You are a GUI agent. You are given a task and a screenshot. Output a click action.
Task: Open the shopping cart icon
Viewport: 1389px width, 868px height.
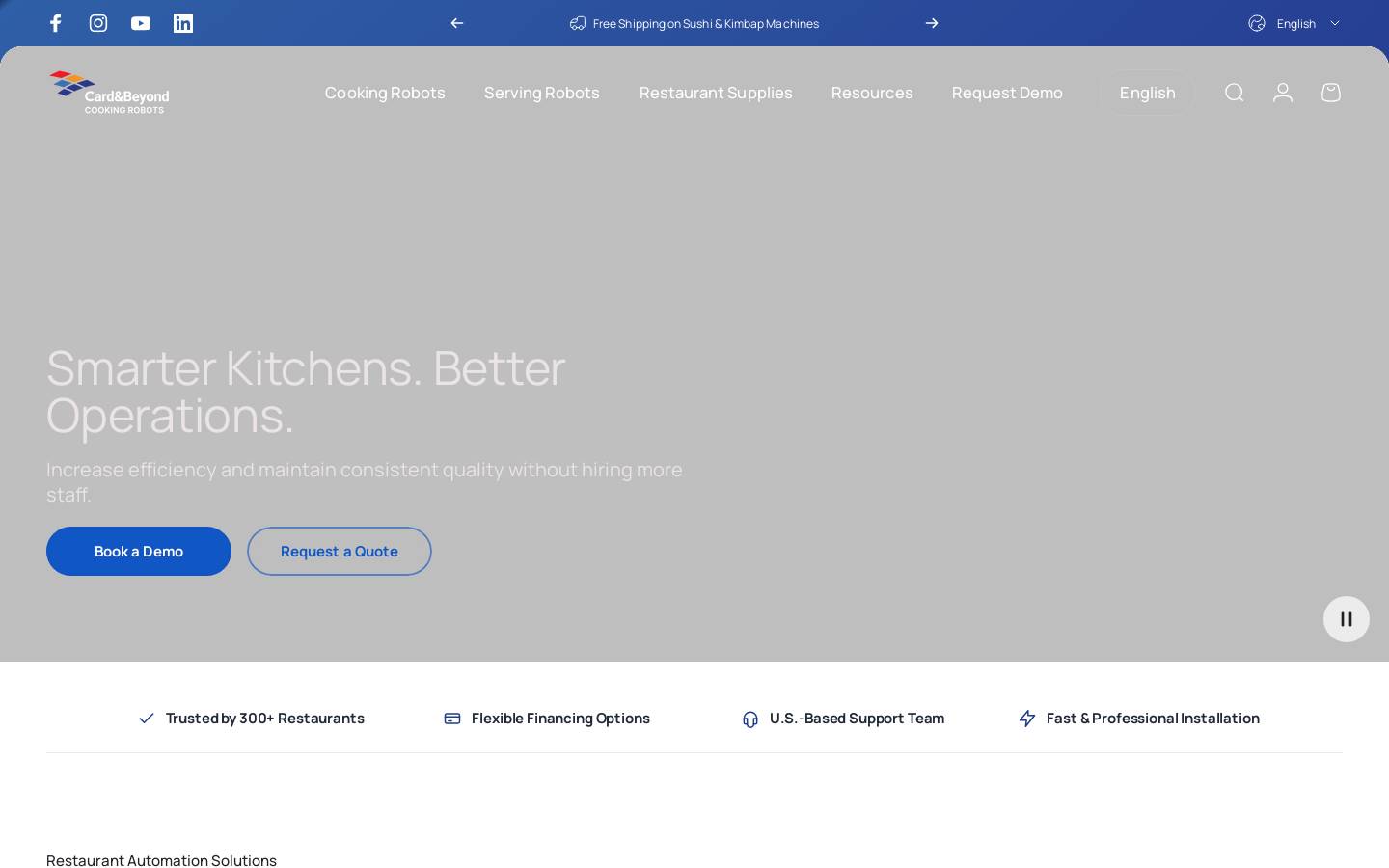tap(1331, 93)
